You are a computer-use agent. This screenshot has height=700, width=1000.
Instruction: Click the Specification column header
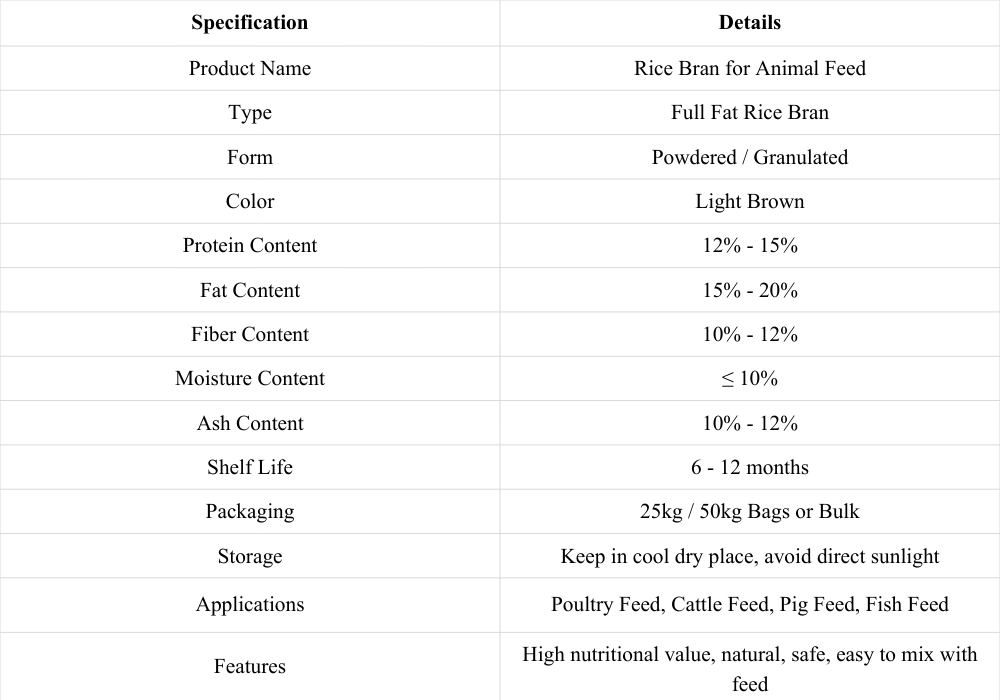coord(249,22)
